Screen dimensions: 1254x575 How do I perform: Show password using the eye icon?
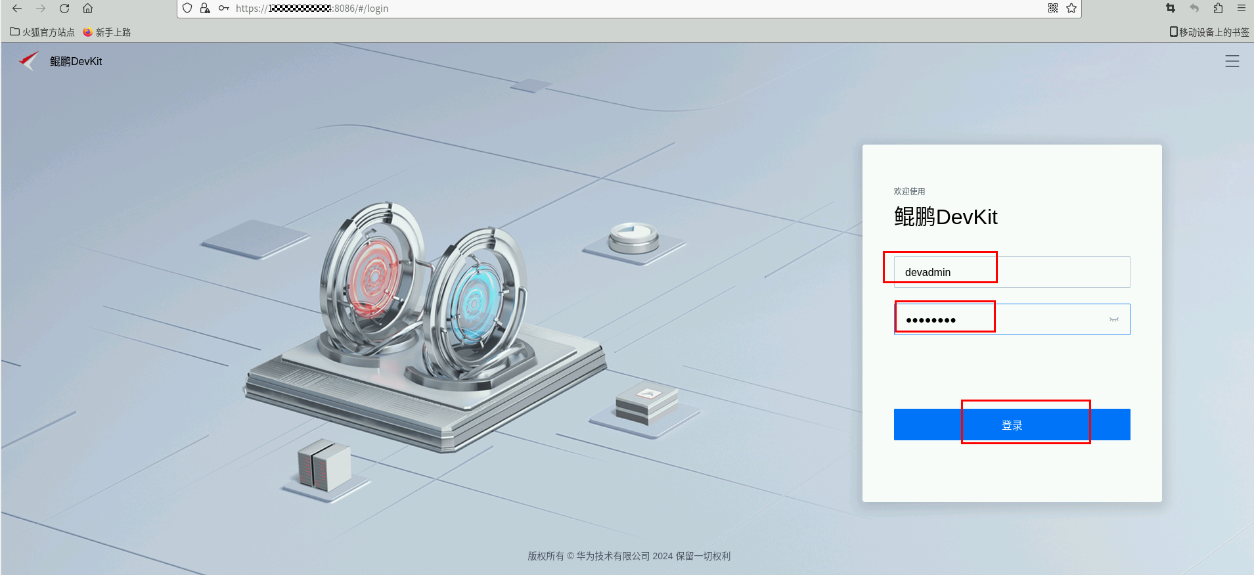tap(1114, 319)
